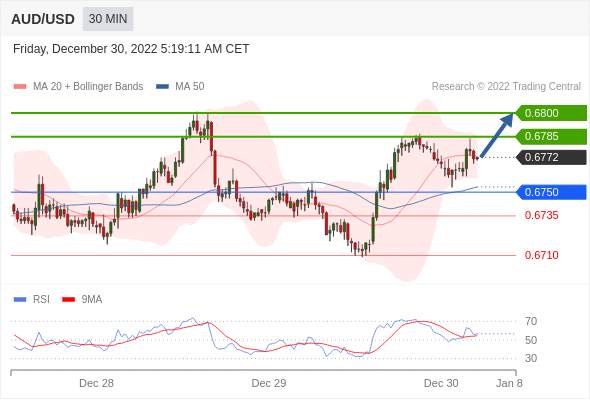Click the Dec 30 date axis label

(441, 383)
